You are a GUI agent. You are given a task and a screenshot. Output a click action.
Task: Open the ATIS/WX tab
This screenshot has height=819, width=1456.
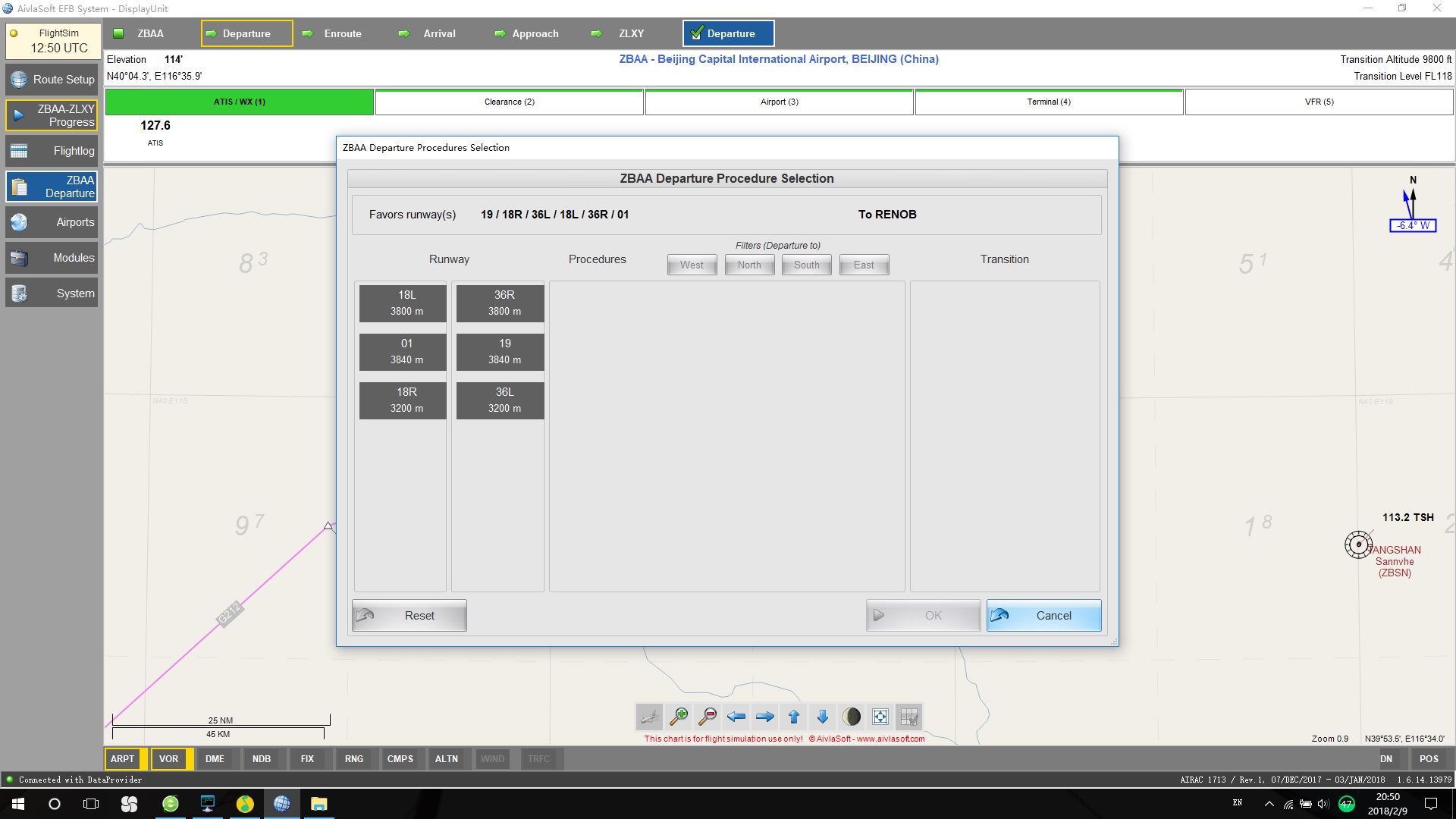(240, 101)
